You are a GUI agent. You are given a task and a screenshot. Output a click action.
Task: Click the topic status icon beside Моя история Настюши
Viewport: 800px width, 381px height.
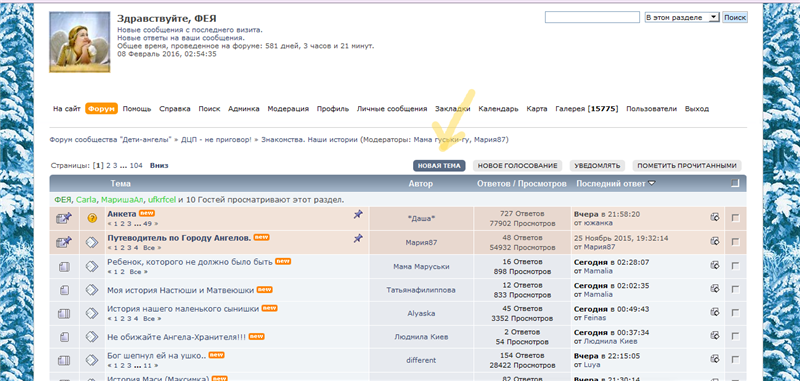click(x=64, y=290)
